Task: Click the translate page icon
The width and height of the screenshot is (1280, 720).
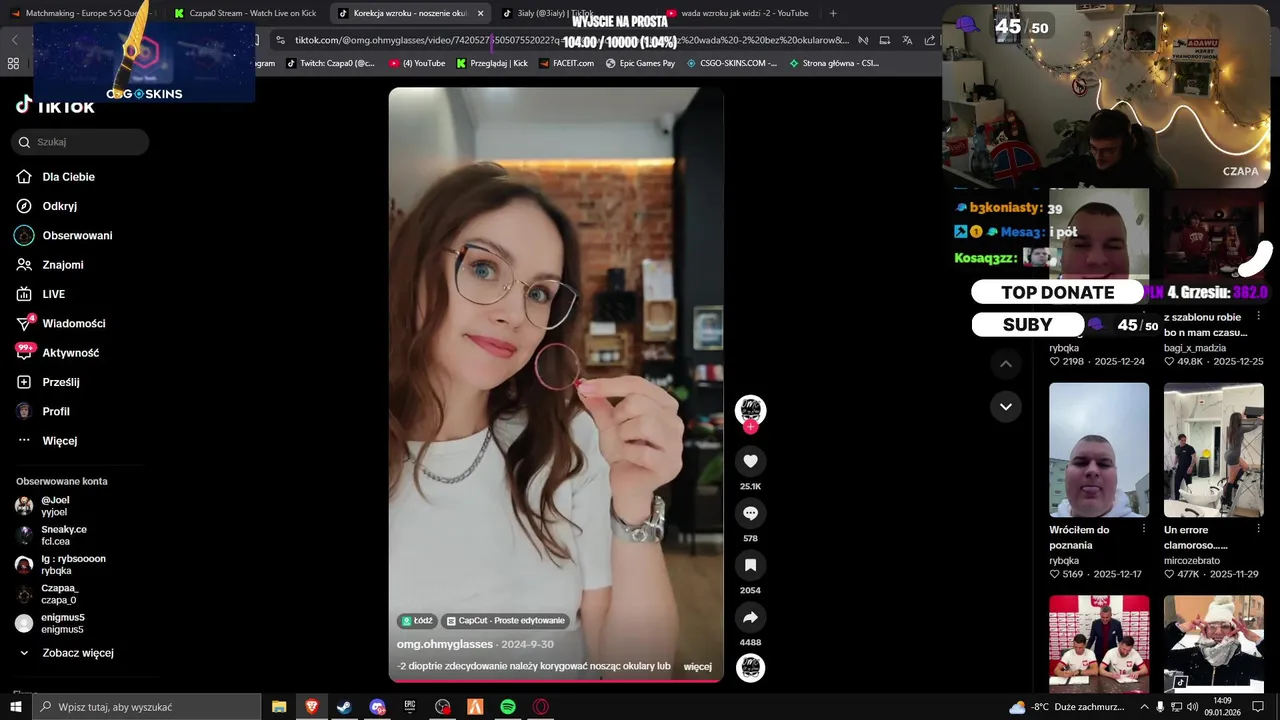Action: point(907,40)
